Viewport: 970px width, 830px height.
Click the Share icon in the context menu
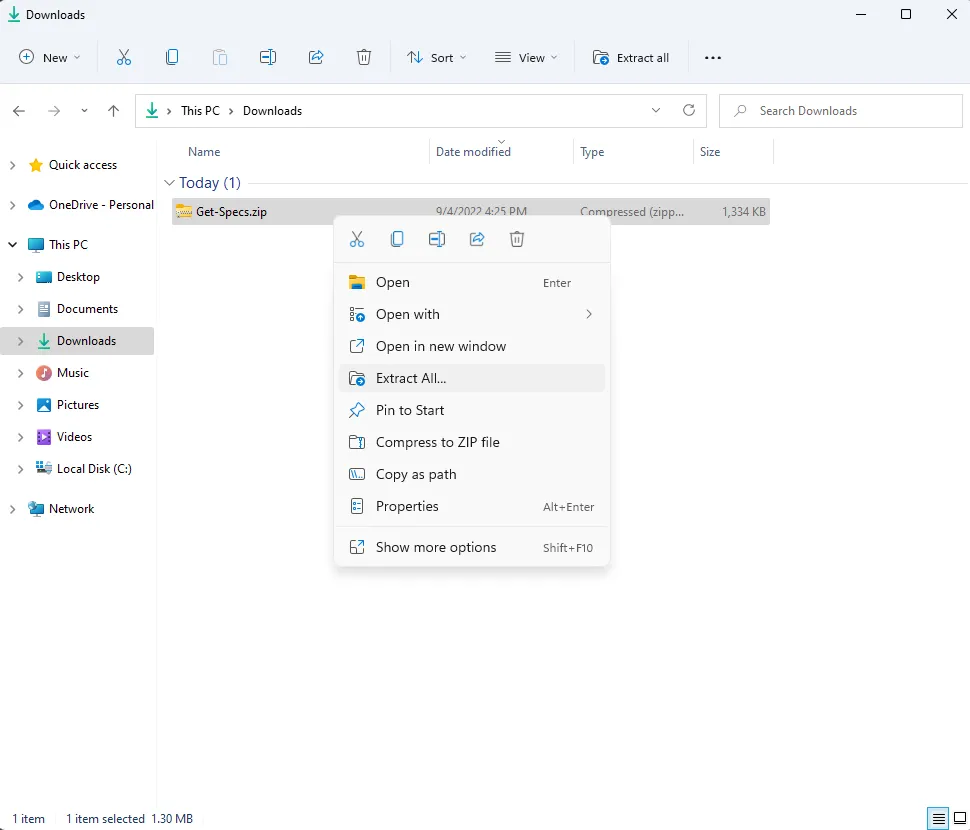[477, 239]
